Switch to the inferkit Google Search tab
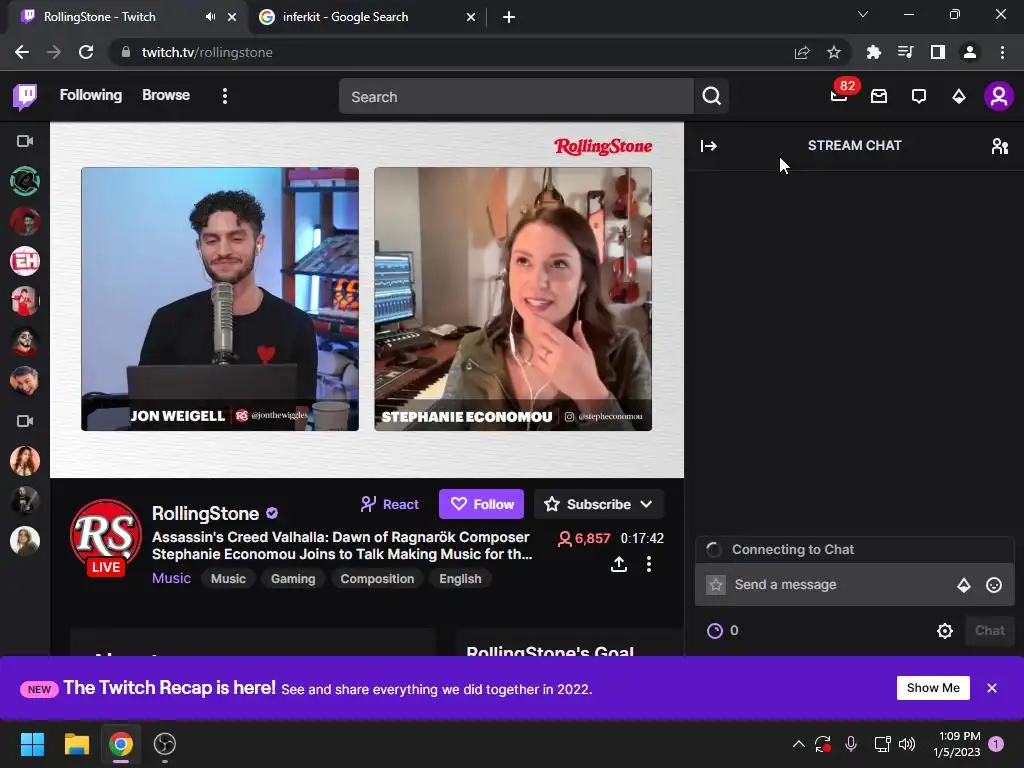Image resolution: width=1024 pixels, height=768 pixels. click(366, 17)
